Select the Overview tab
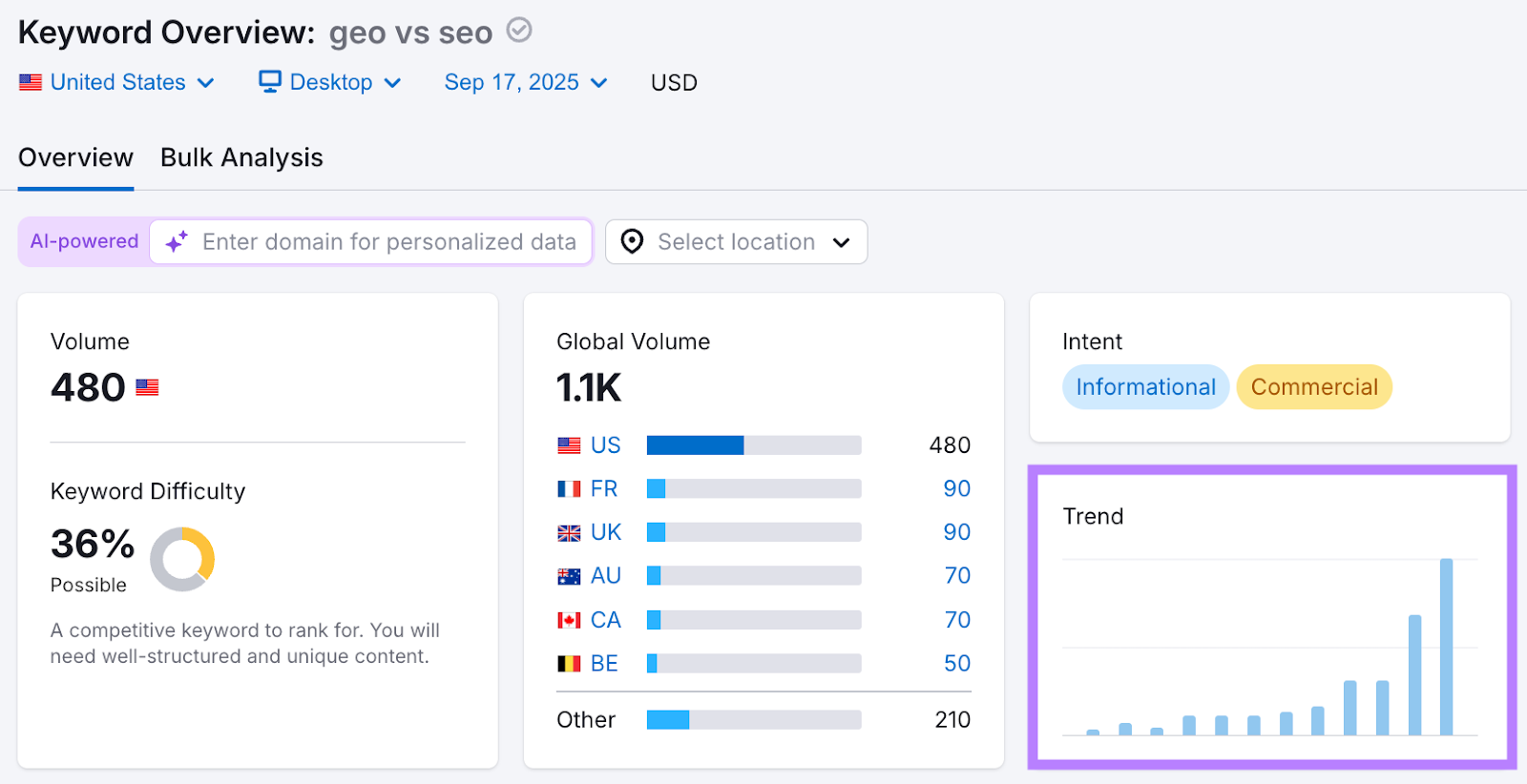1527x784 pixels. [x=75, y=157]
